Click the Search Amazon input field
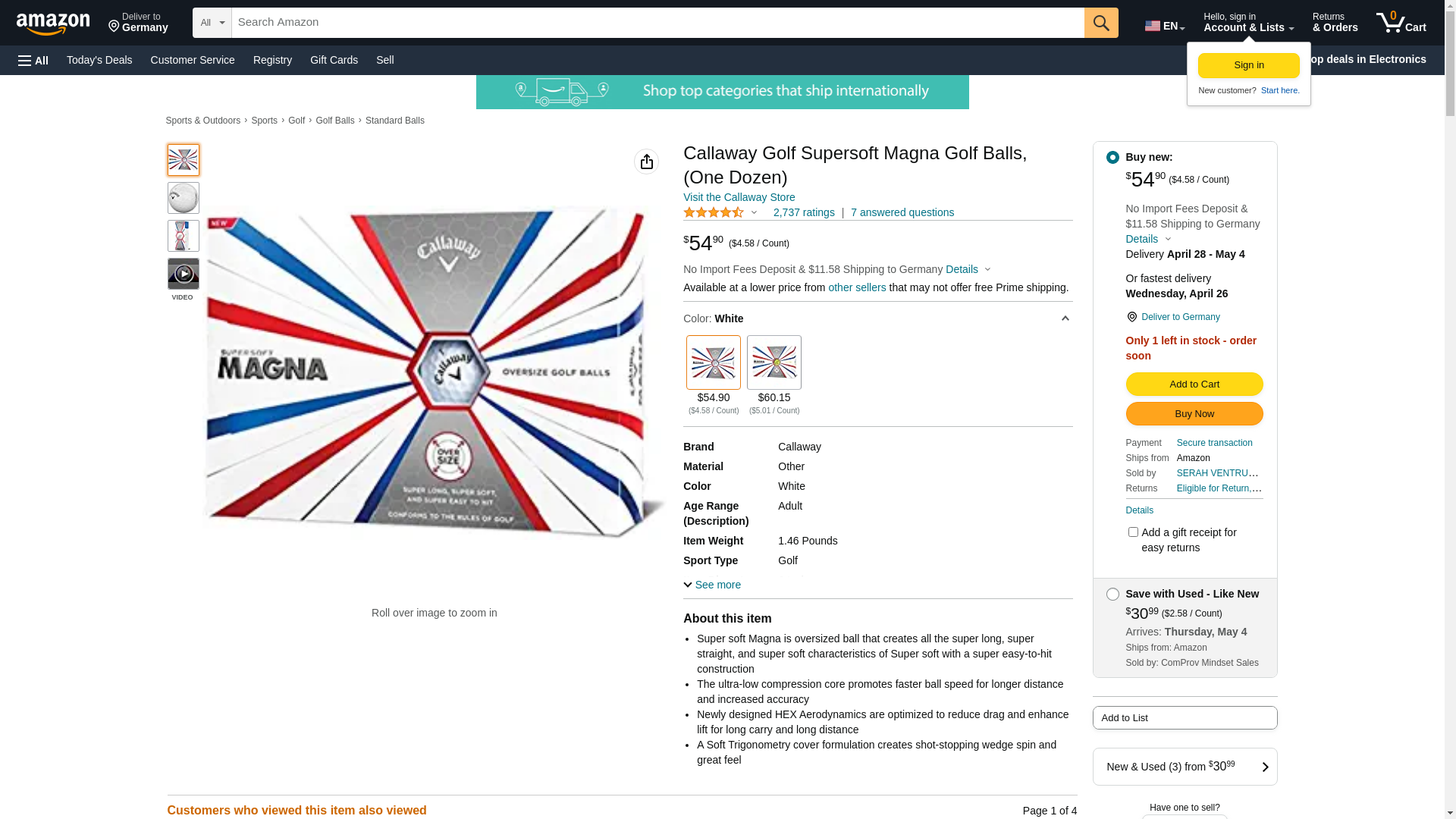This screenshot has height=819, width=1456. point(657,23)
